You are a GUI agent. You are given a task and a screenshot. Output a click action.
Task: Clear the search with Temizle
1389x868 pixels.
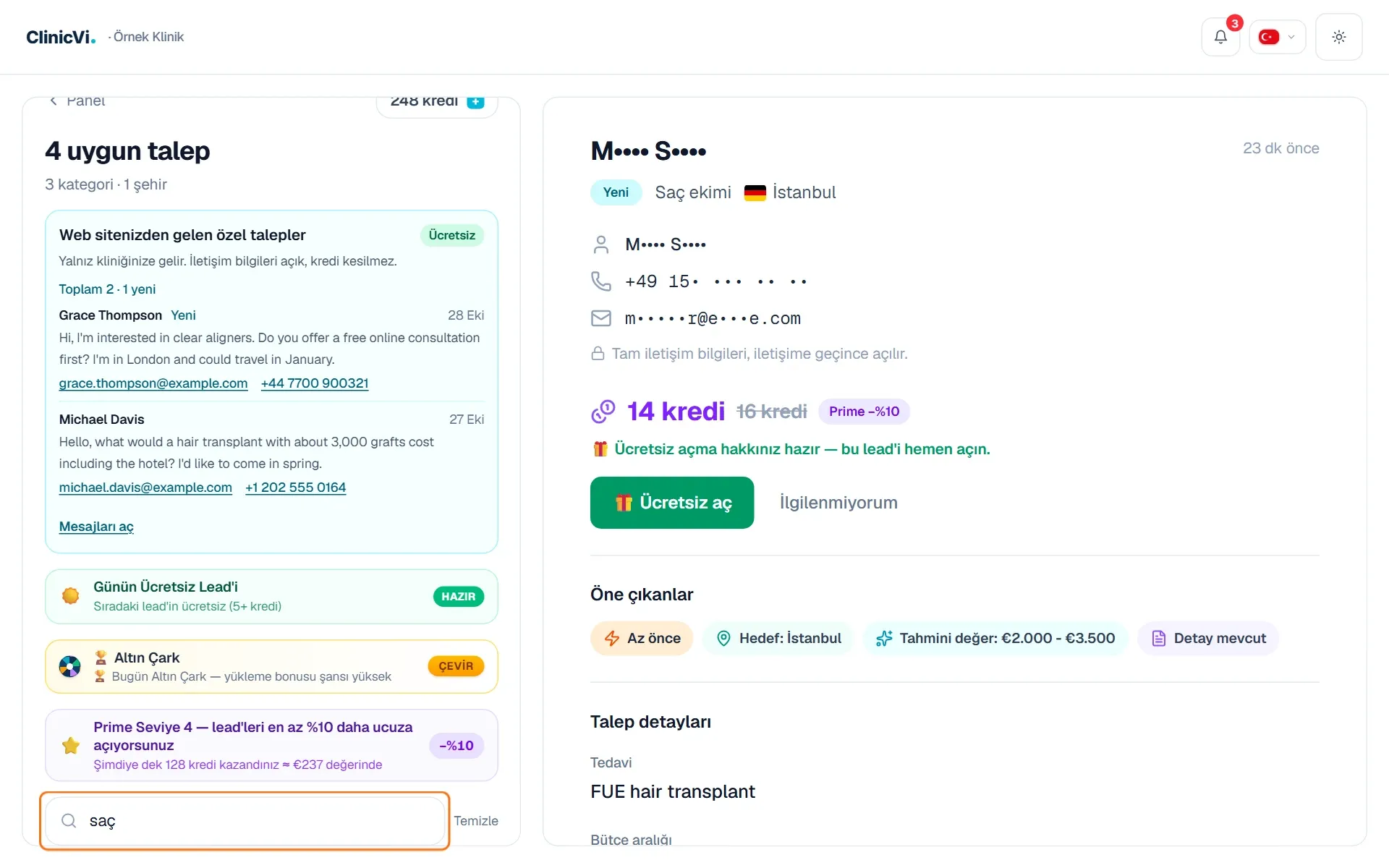point(476,821)
